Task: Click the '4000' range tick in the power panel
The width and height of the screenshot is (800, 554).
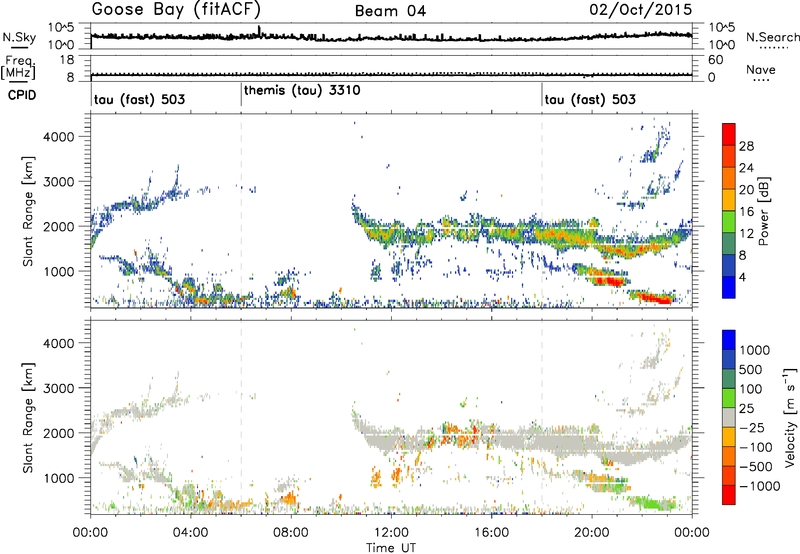Action: (x=58, y=137)
